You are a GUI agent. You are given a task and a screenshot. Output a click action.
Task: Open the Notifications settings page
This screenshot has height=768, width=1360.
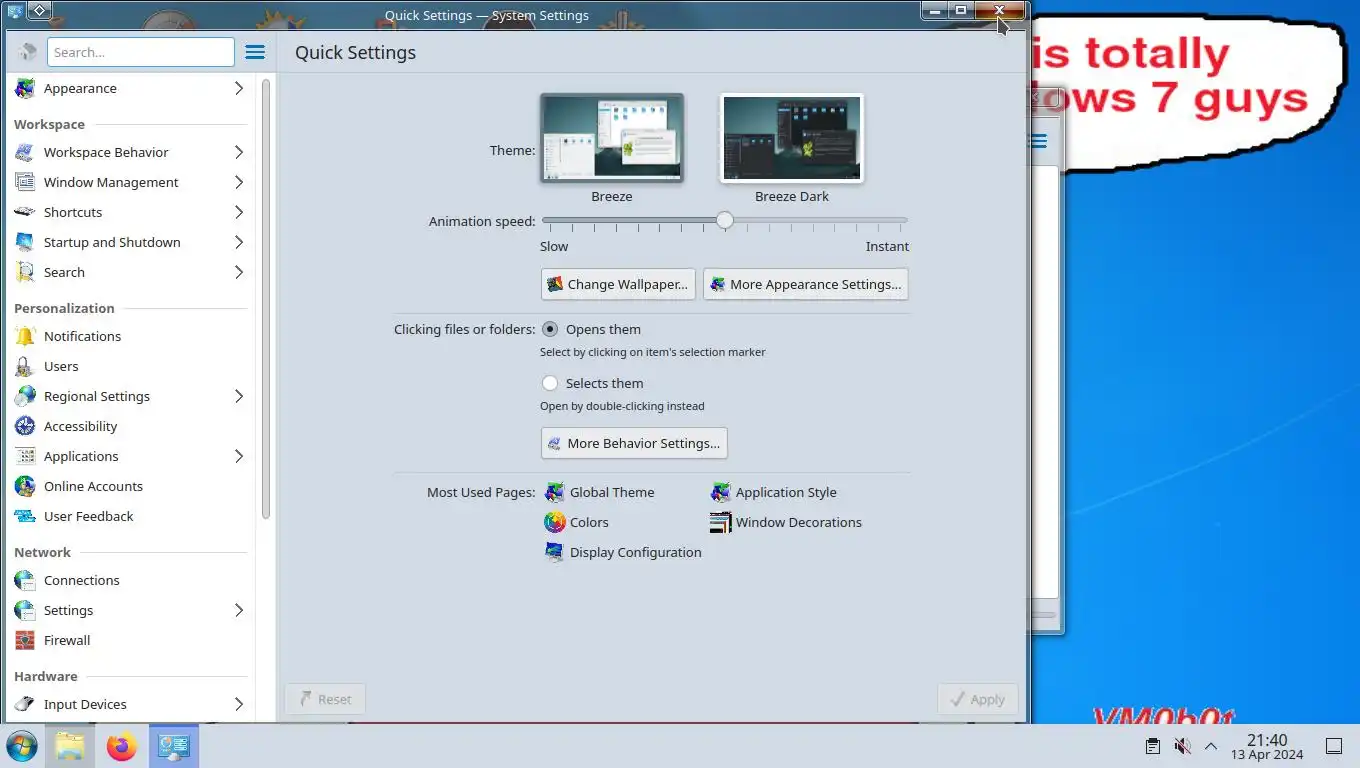[131, 336]
